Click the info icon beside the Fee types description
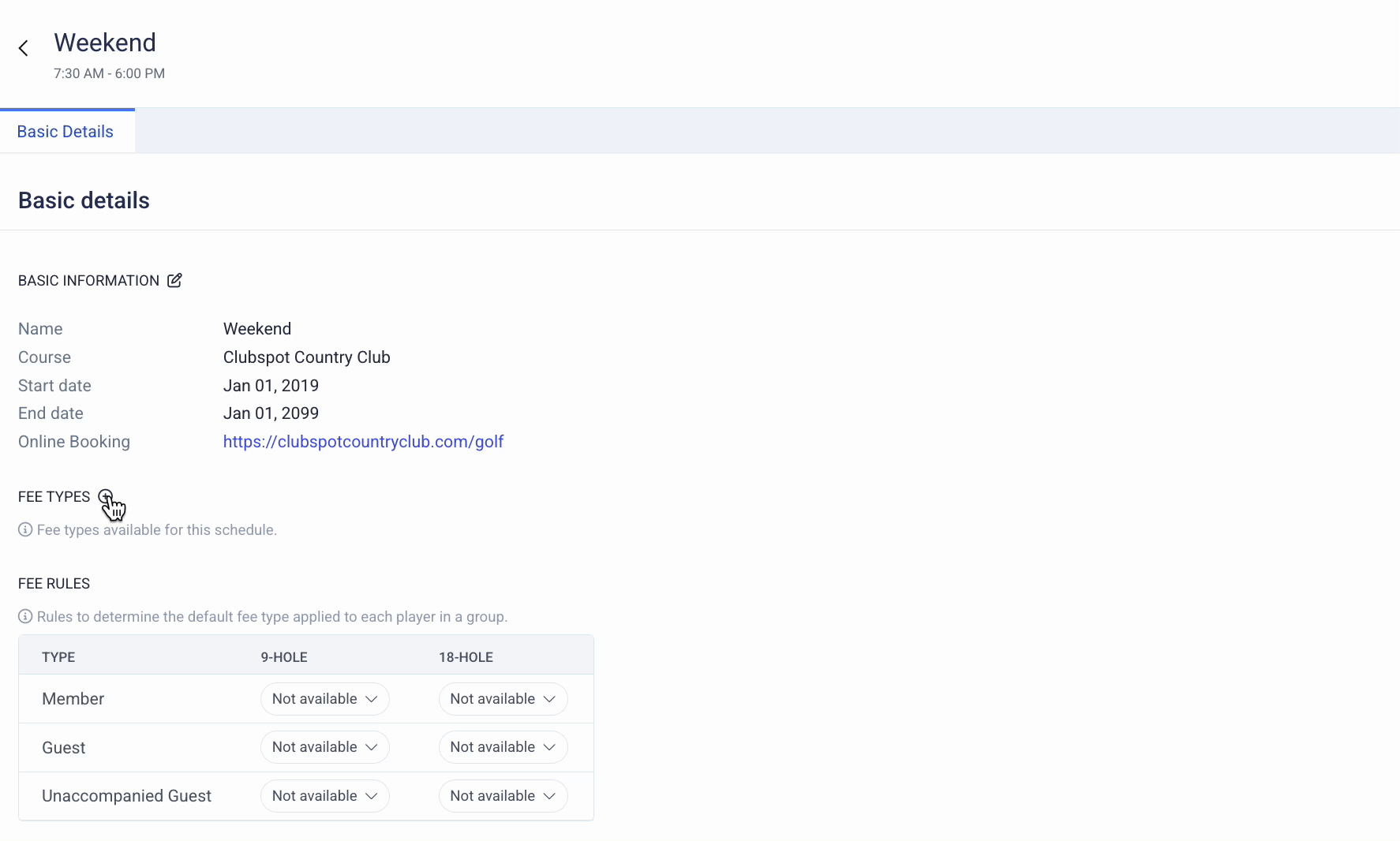The width and height of the screenshot is (1400, 841). (x=25, y=529)
